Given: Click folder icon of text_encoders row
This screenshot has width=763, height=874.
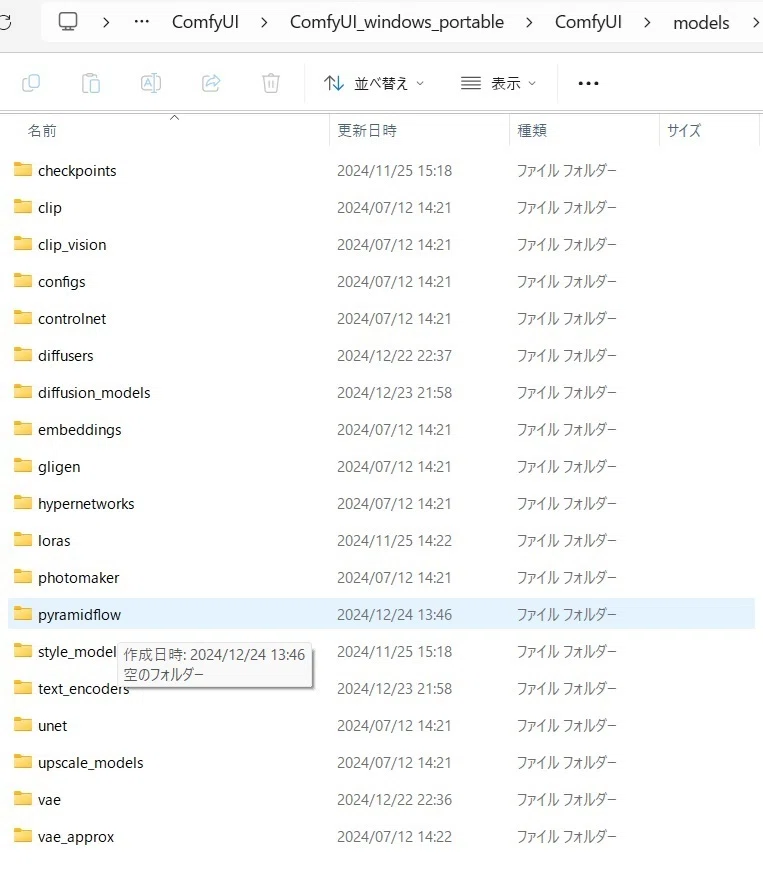Looking at the screenshot, I should coord(23,687).
